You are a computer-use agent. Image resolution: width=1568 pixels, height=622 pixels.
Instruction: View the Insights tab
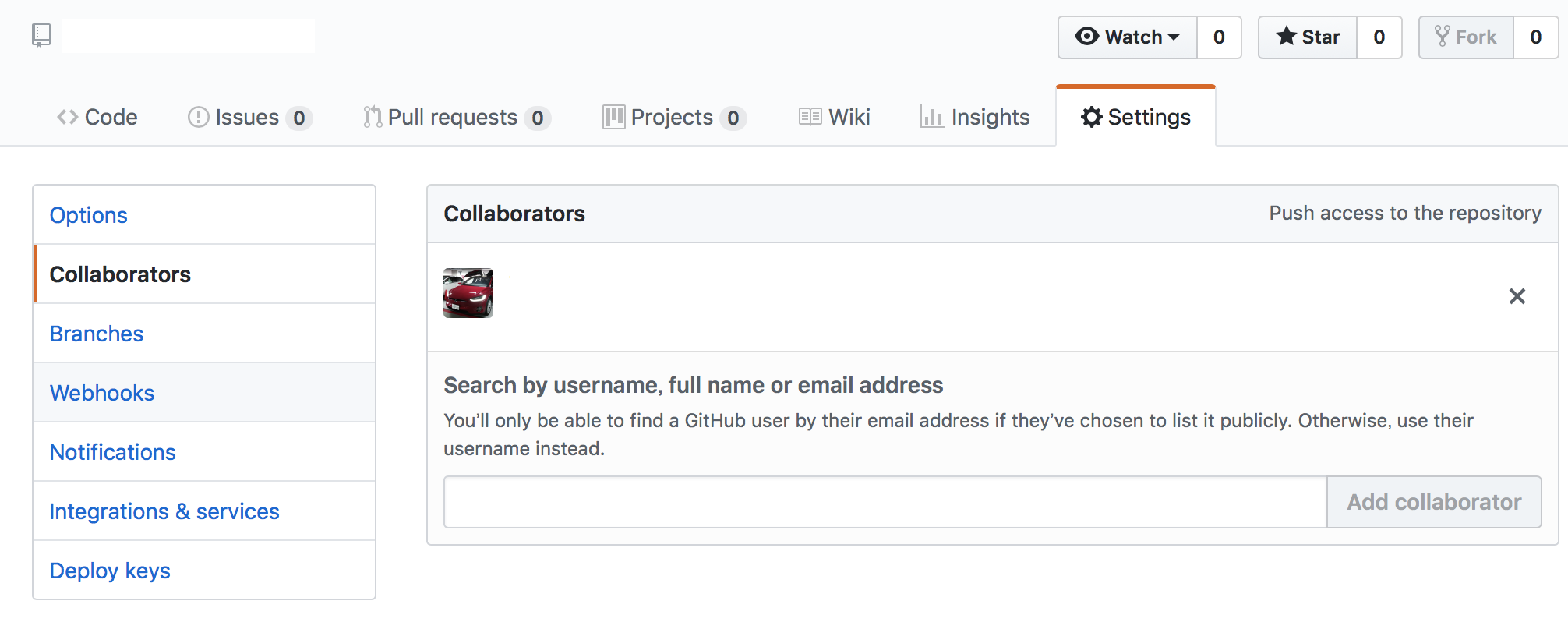[x=974, y=117]
